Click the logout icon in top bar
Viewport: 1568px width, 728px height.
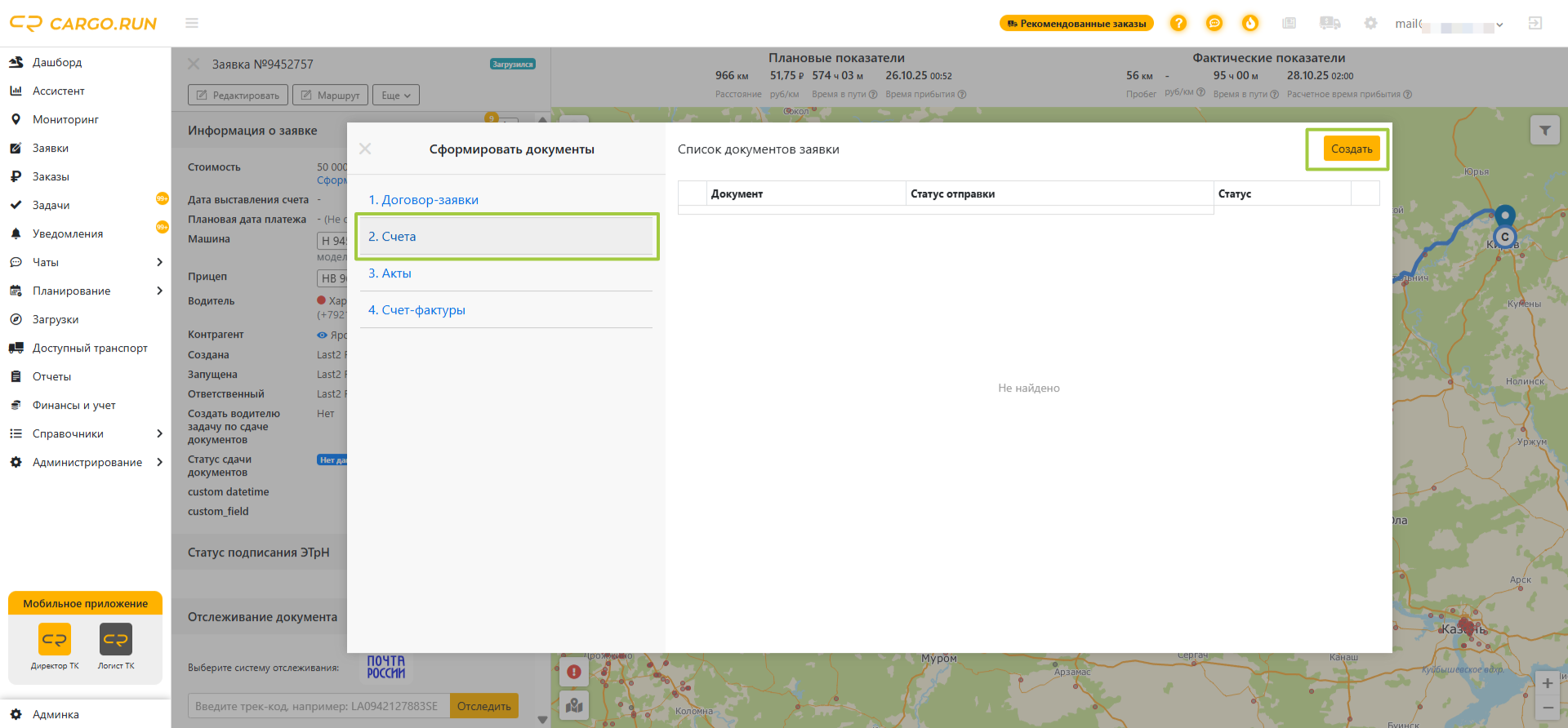pyautogui.click(x=1535, y=23)
